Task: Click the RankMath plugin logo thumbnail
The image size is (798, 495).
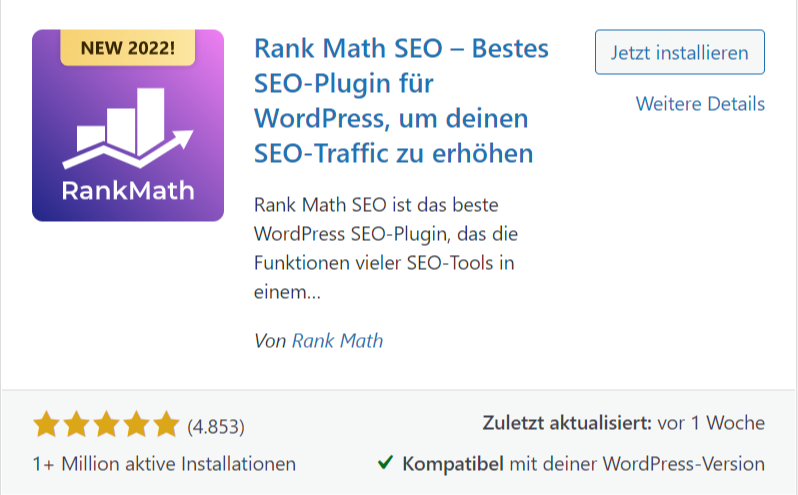Action: [128, 125]
